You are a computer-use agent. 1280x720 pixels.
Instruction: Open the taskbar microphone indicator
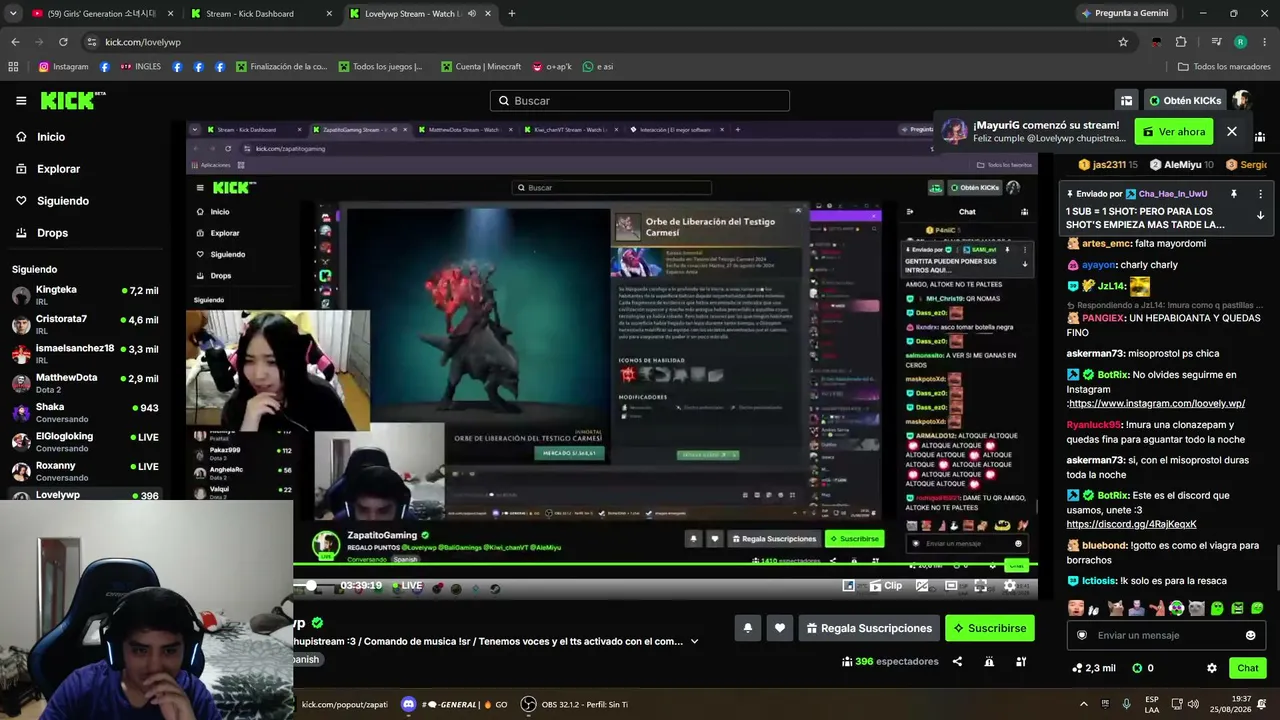(x=1127, y=704)
